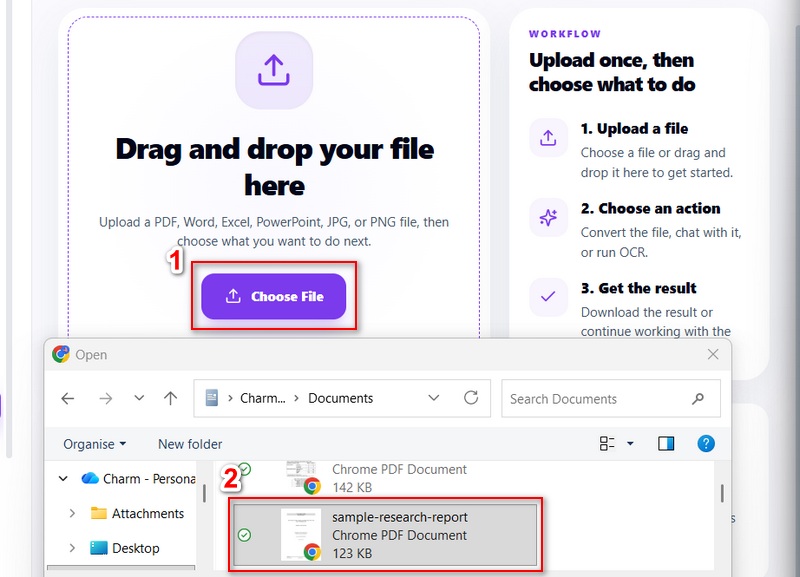Image resolution: width=800 pixels, height=577 pixels.
Task: Open the view options dropdown arrow
Action: (630, 443)
